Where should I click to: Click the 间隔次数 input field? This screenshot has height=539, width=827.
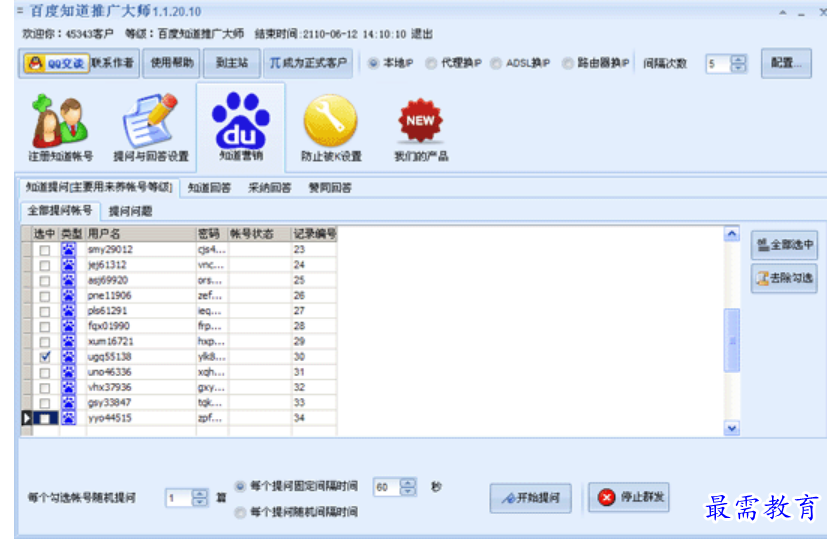(x=719, y=64)
